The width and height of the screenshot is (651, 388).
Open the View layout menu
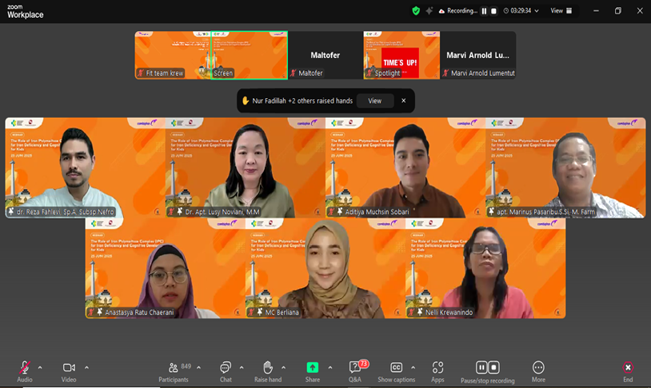click(561, 11)
